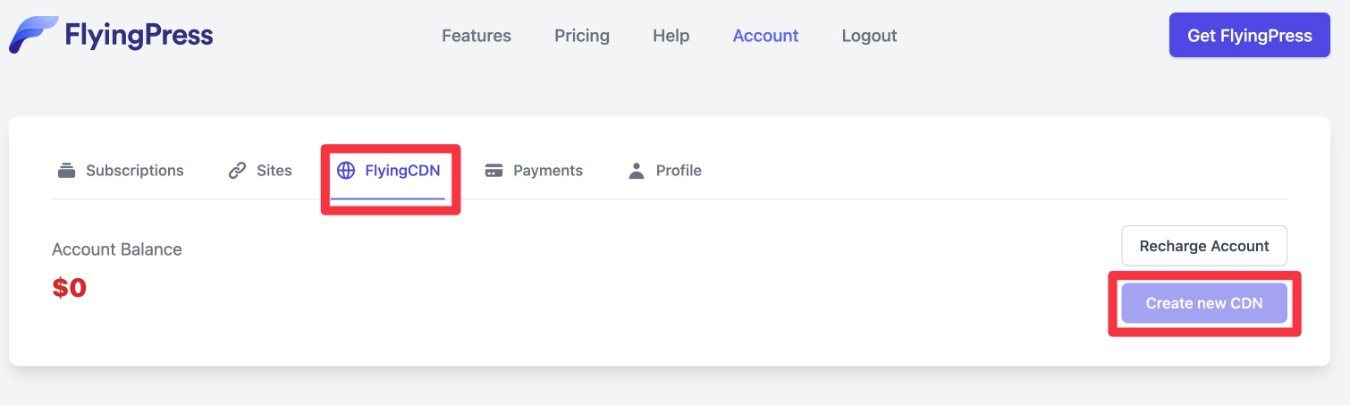Click the credit card icon beside Payments
The height and width of the screenshot is (405, 1350).
click(493, 170)
